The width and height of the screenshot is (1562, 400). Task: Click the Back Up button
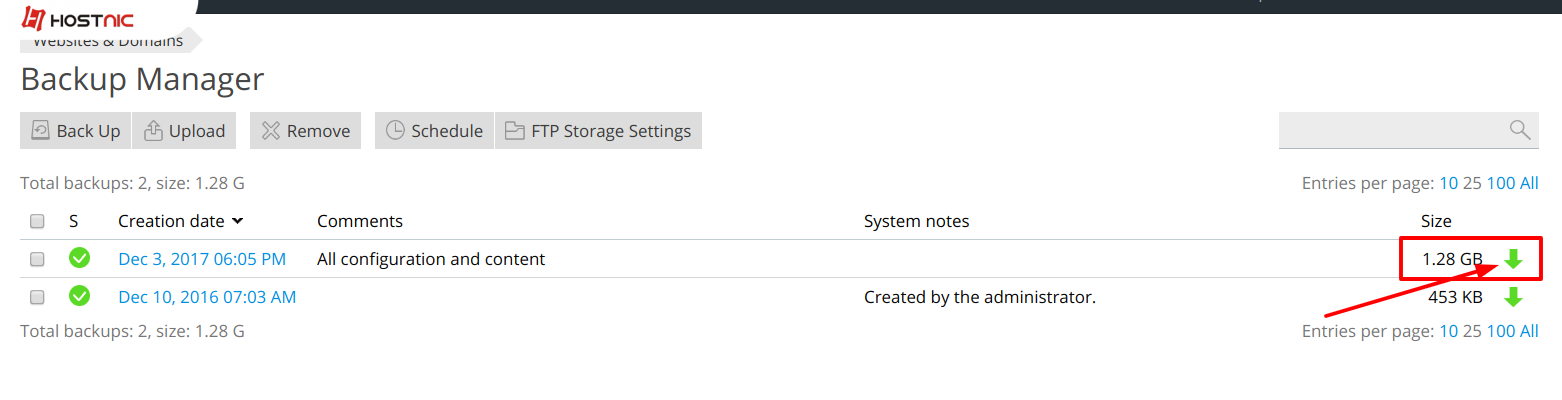(76, 131)
